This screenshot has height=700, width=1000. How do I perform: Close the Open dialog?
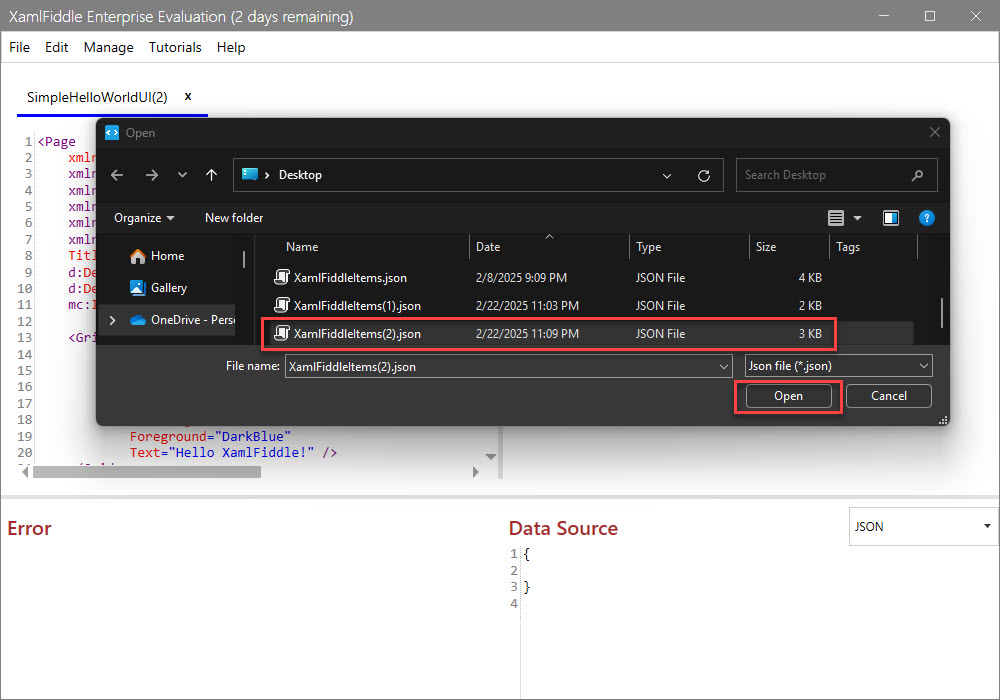click(935, 133)
